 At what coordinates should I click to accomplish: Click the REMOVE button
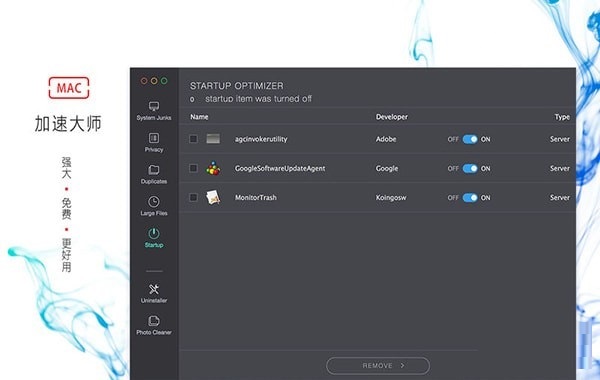(x=378, y=365)
